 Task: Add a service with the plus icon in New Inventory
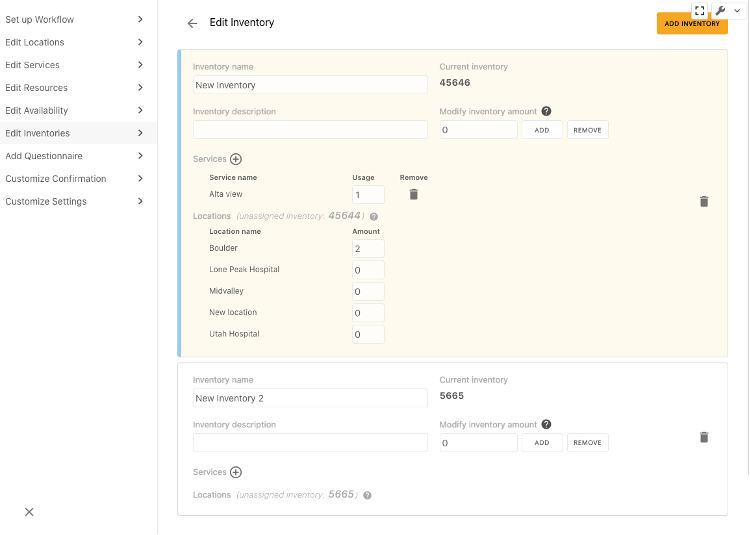[x=236, y=159]
